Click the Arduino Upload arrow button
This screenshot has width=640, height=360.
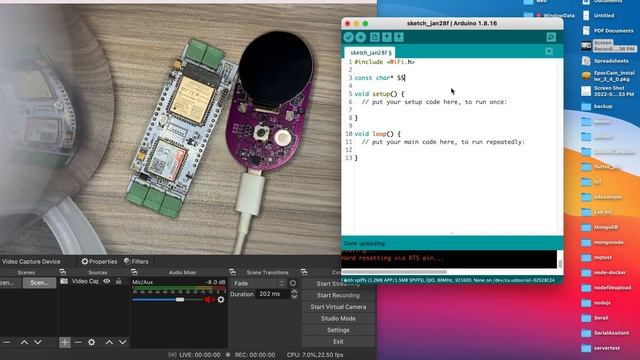pos(360,37)
